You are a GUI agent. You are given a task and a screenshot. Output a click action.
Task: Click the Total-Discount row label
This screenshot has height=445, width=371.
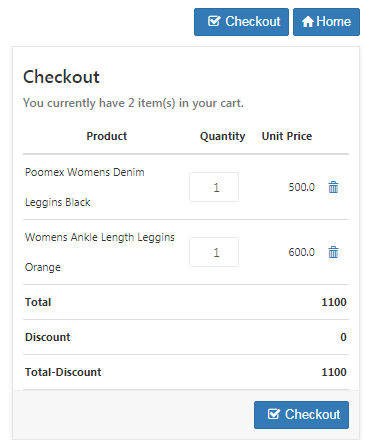pyautogui.click(x=63, y=372)
